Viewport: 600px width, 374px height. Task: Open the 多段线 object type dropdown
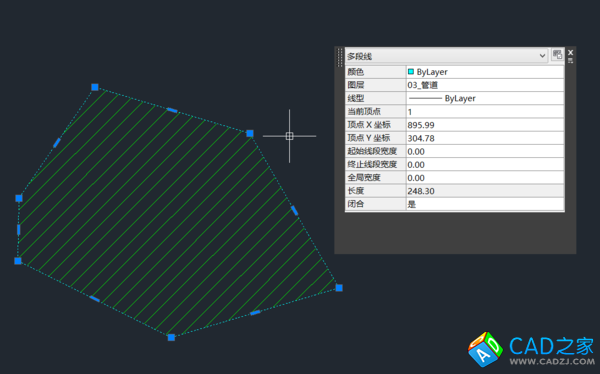click(446, 56)
